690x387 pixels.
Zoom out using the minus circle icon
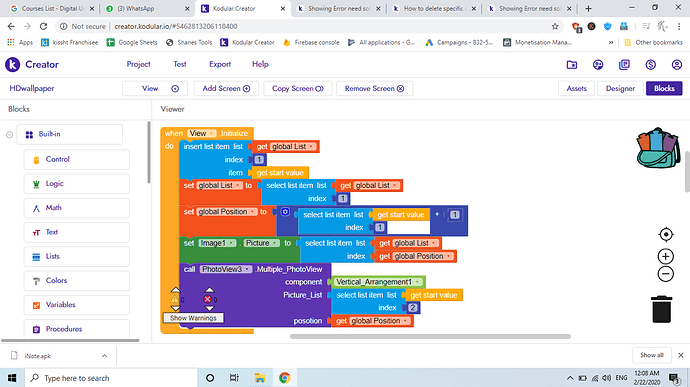666,274
